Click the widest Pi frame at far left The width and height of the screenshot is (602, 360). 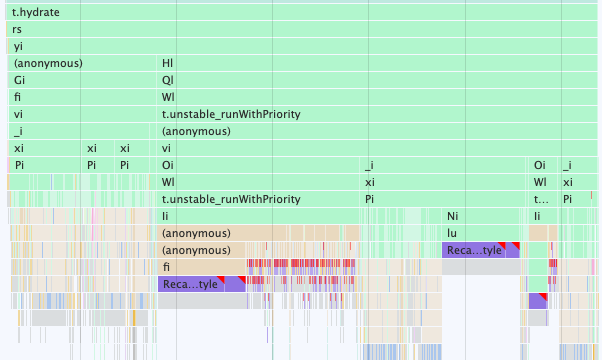45,165
